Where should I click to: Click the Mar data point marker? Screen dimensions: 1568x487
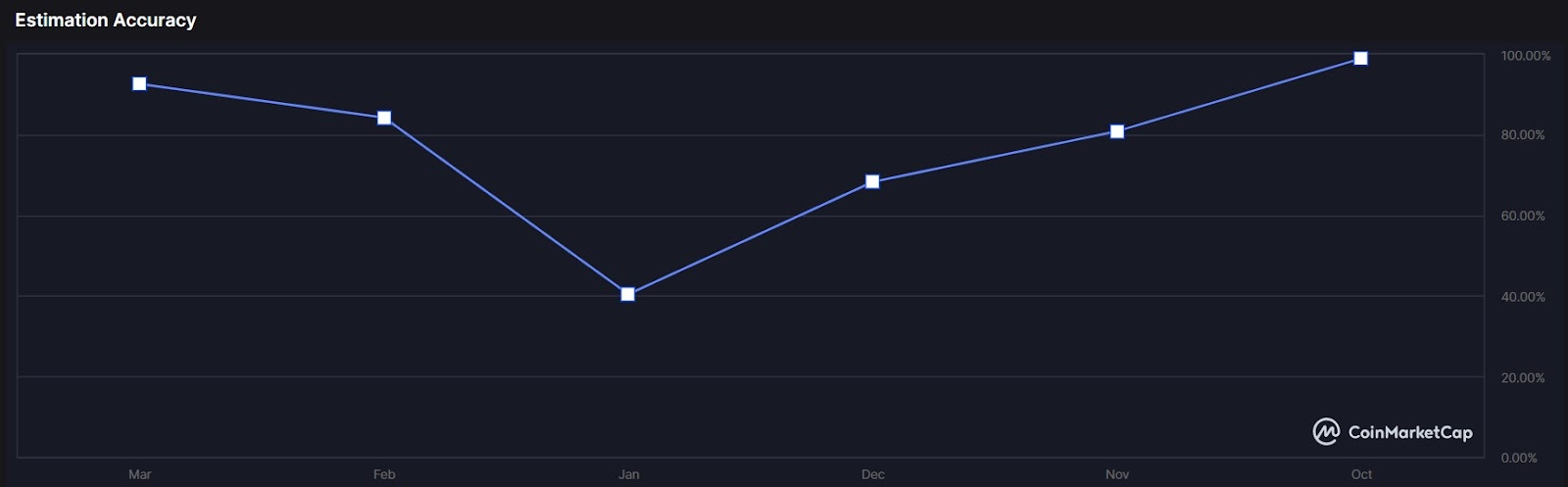point(139,84)
